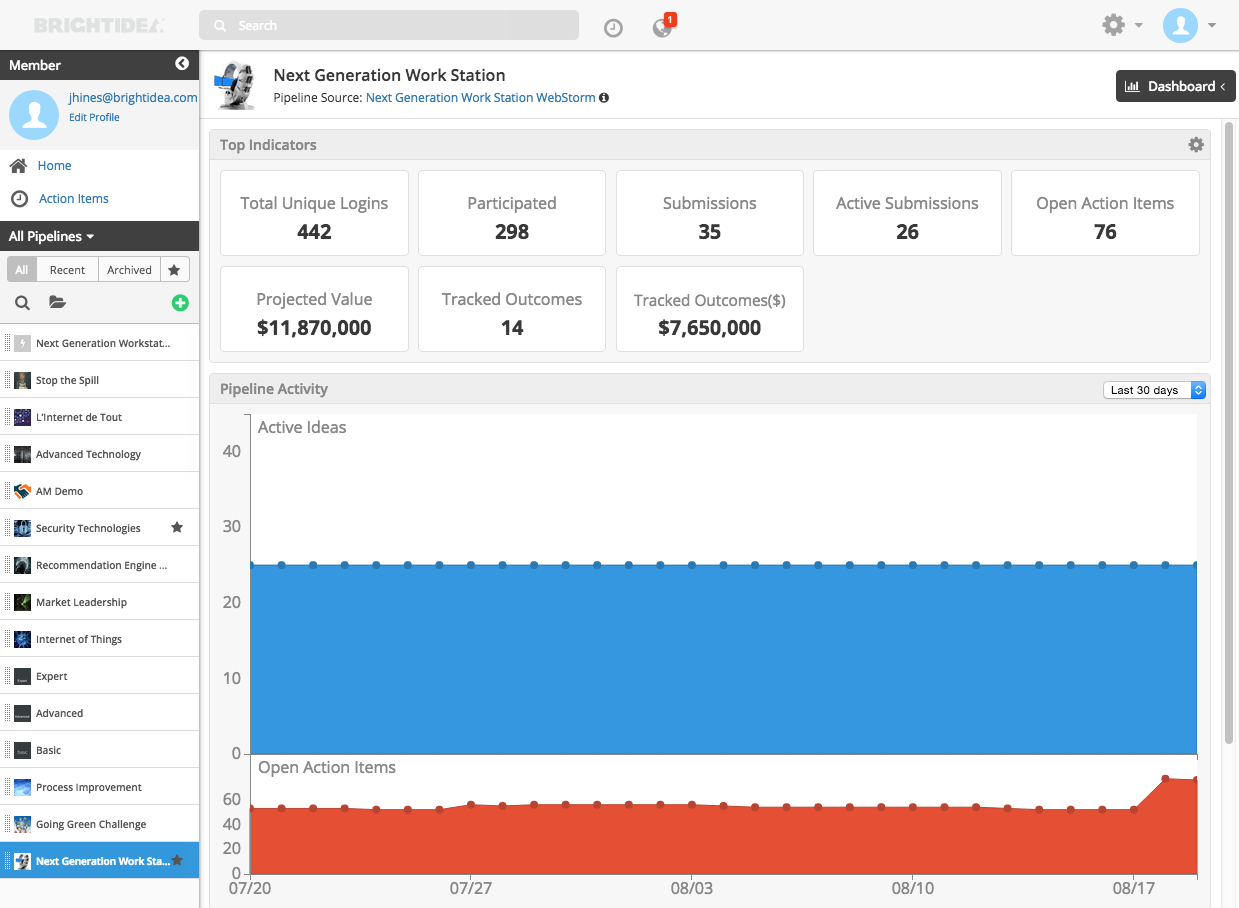Select highlighted Next Generation Work Sta... pipeline
The image size is (1239, 908).
(100, 861)
